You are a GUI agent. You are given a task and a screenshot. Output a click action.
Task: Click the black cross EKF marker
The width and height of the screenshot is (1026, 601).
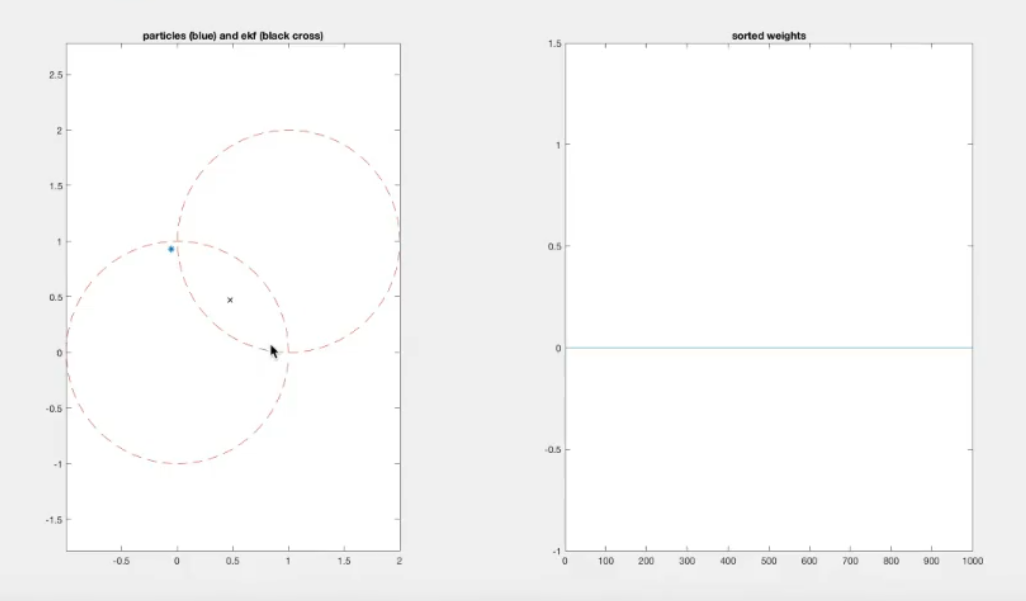pos(230,300)
